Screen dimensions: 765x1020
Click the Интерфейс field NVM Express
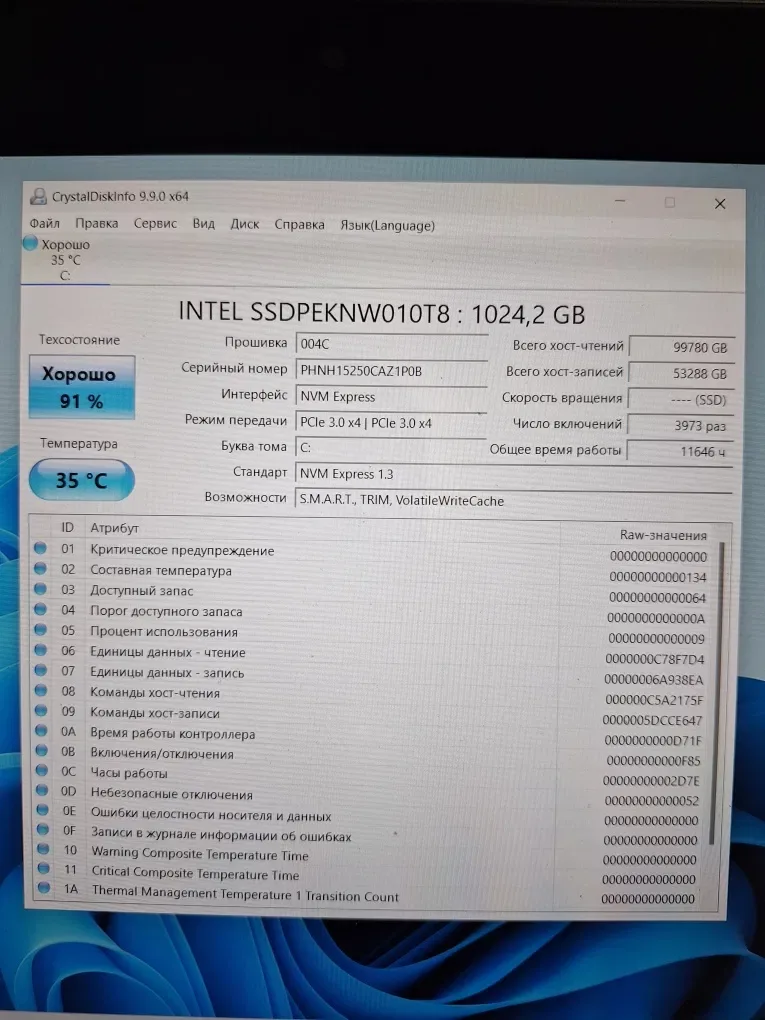392,396
